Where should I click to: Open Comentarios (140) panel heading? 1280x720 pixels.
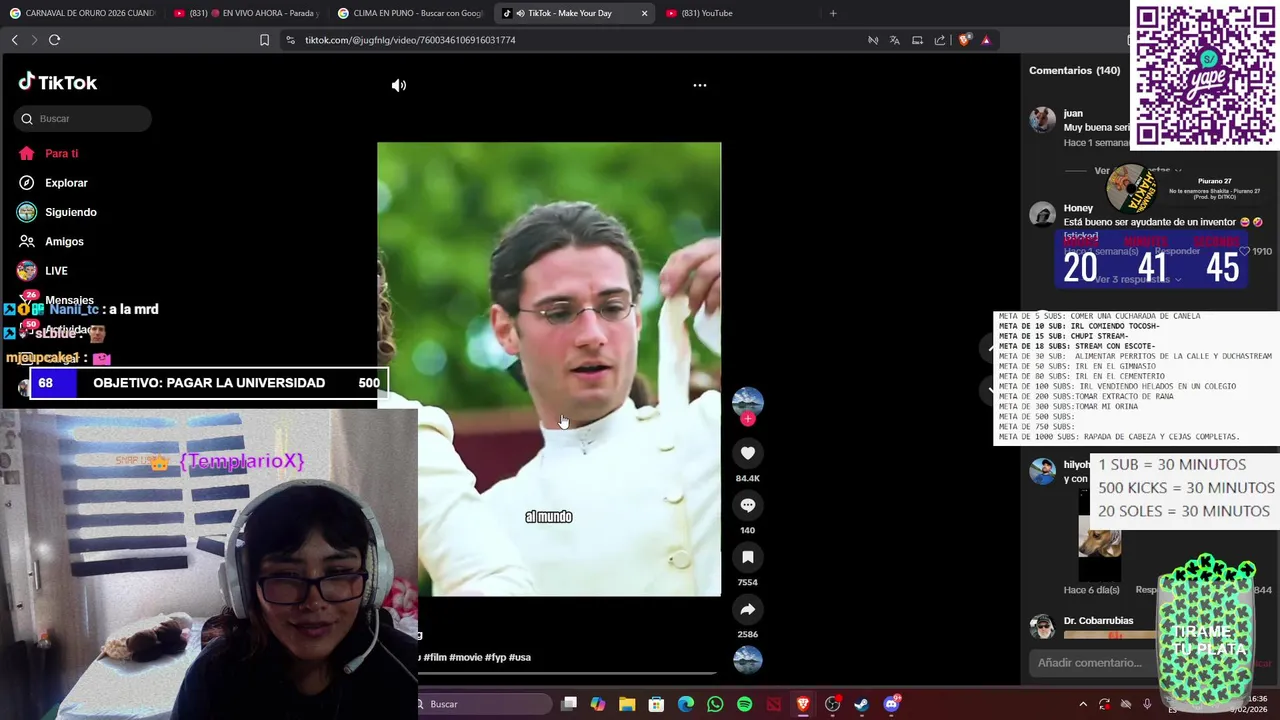click(1074, 71)
